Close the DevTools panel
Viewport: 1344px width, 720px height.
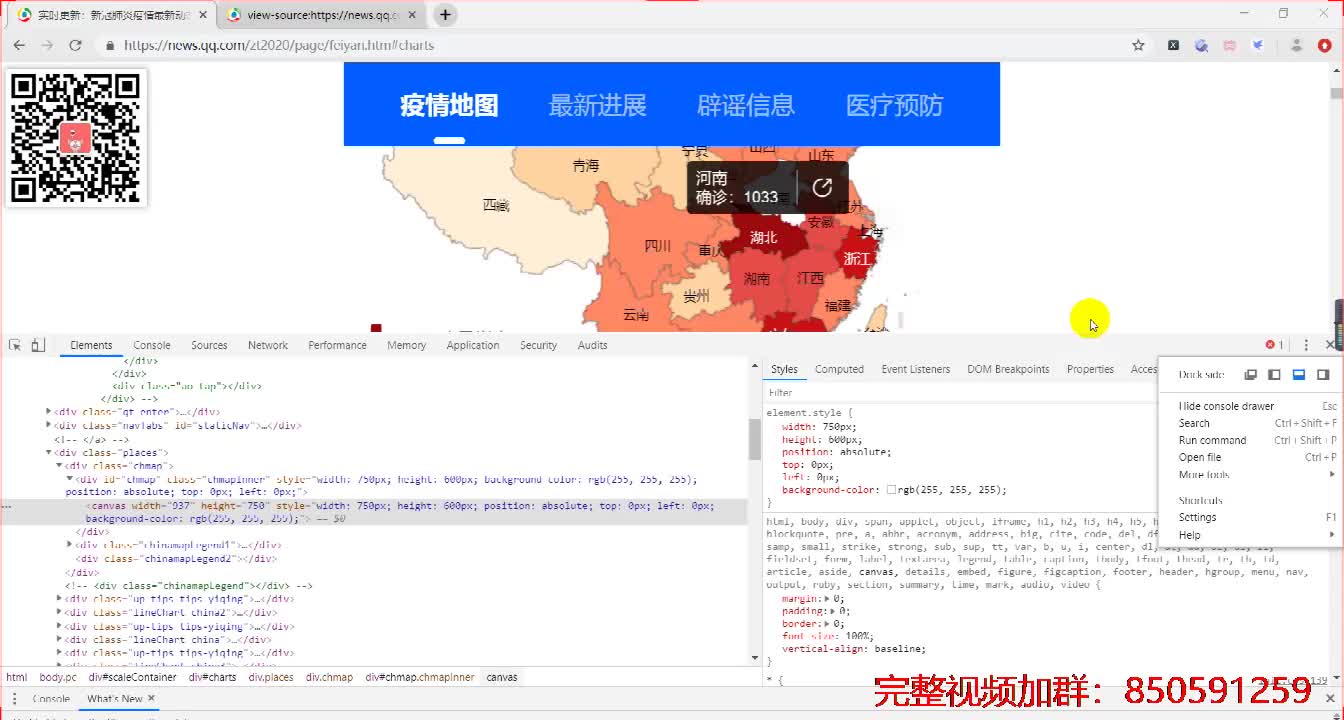(x=1330, y=345)
